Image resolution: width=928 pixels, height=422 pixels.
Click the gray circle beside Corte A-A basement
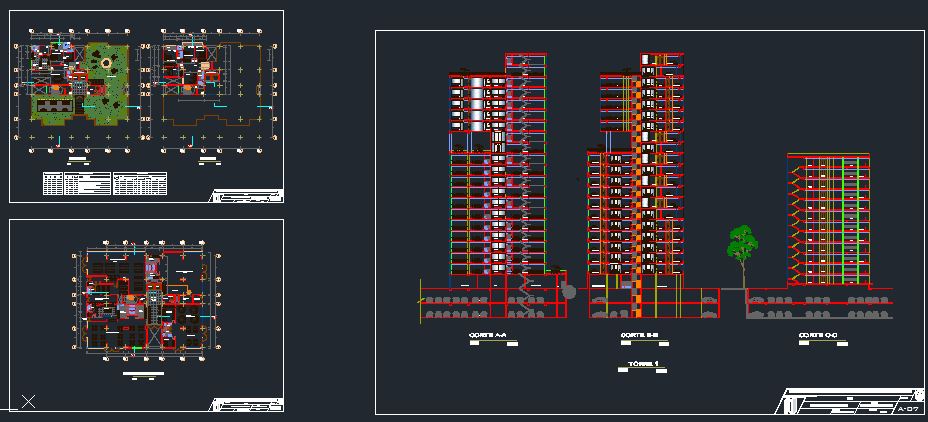pyautogui.click(x=569, y=291)
